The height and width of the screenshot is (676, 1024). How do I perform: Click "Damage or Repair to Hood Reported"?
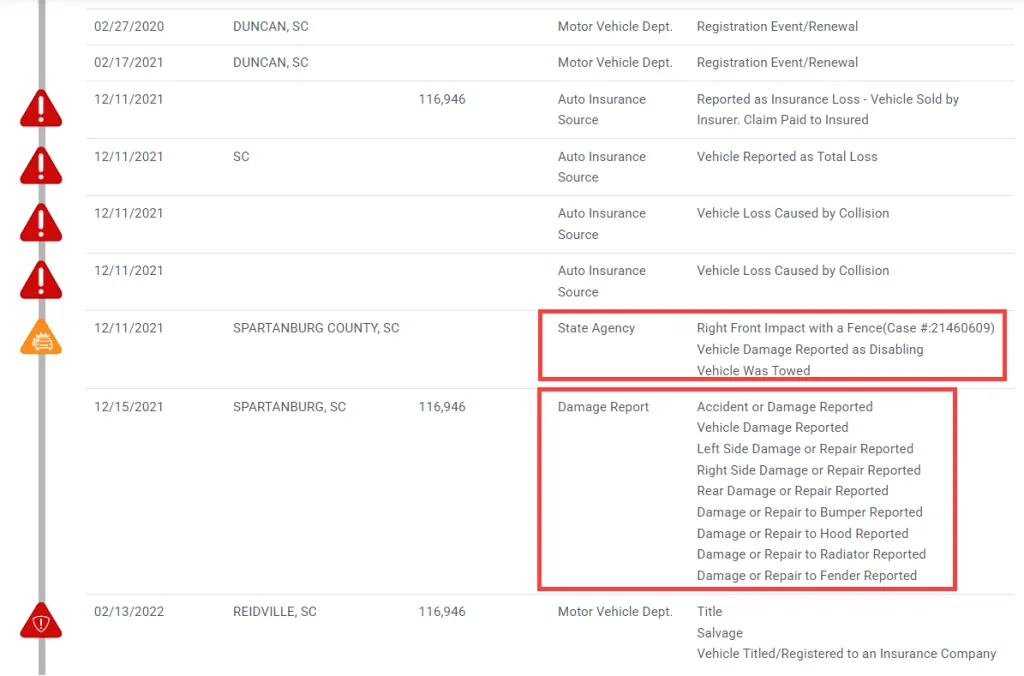(803, 534)
